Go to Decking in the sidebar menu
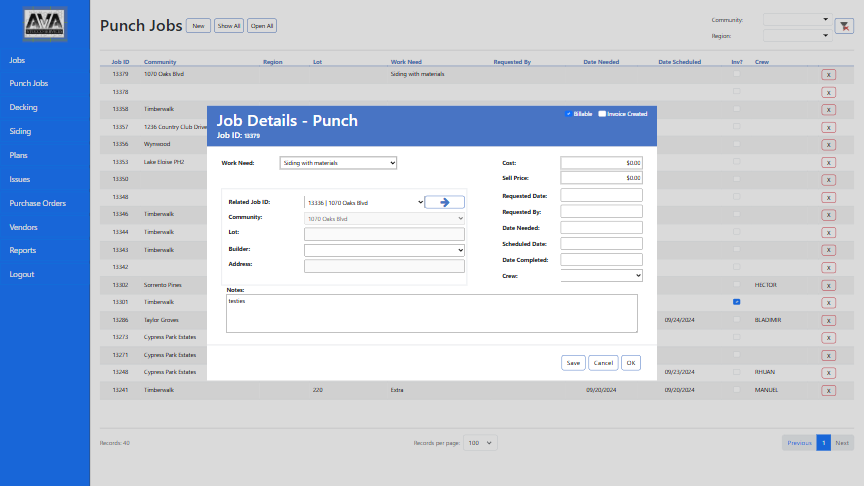The width and height of the screenshot is (864, 486). (23, 107)
